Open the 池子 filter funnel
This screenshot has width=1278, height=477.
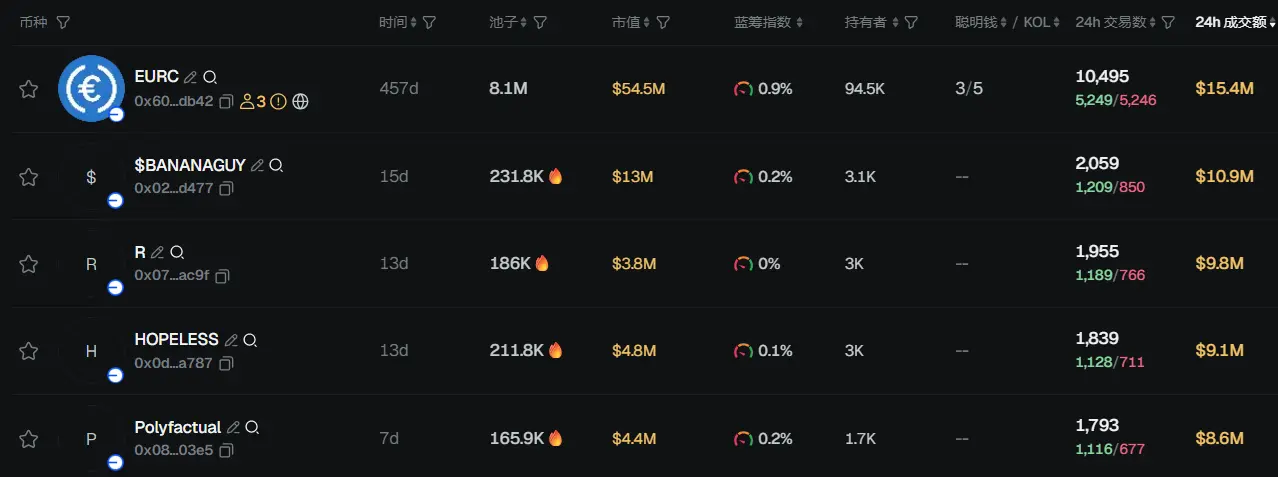540,22
